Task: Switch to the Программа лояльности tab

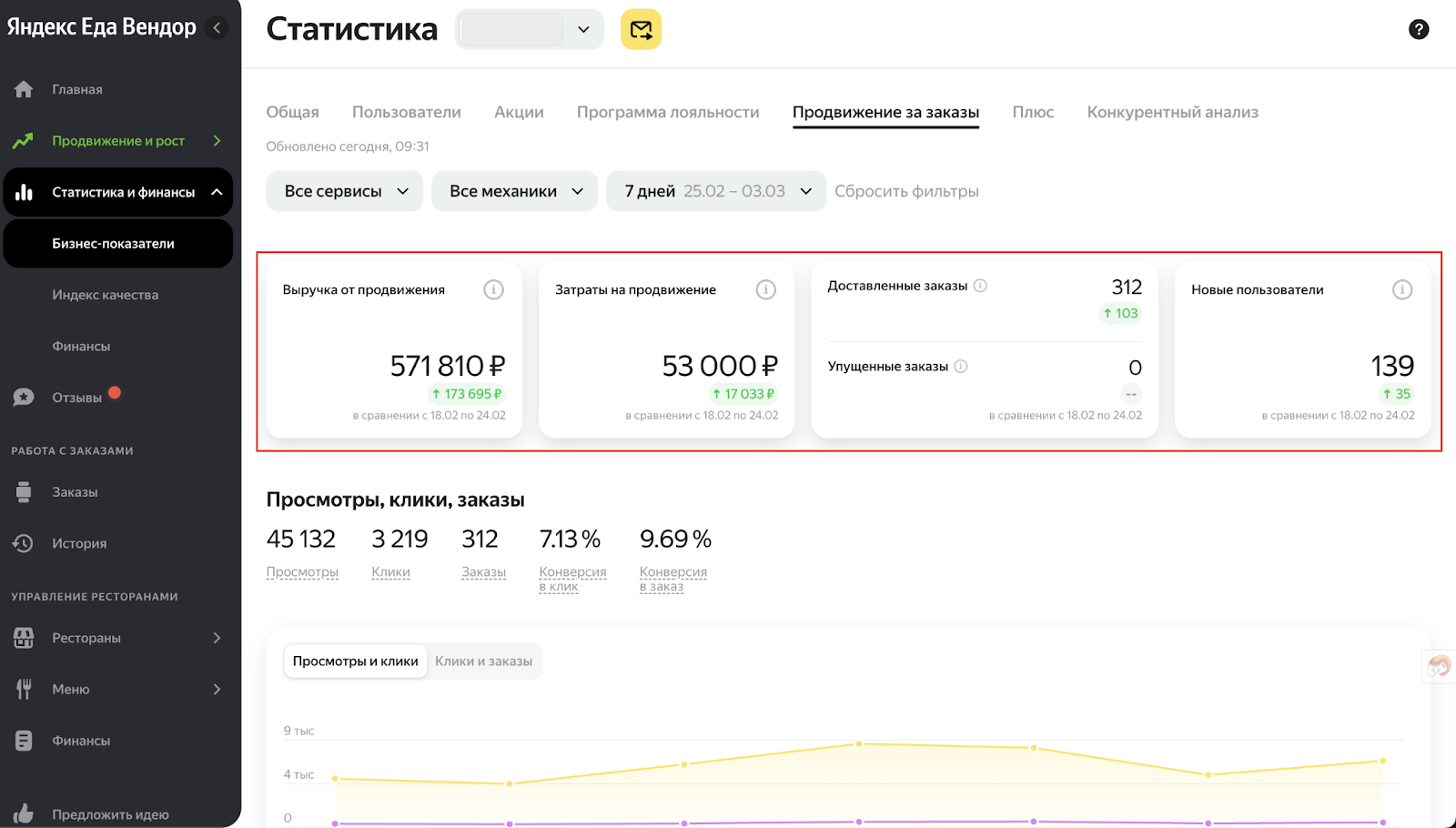Action: [x=668, y=112]
